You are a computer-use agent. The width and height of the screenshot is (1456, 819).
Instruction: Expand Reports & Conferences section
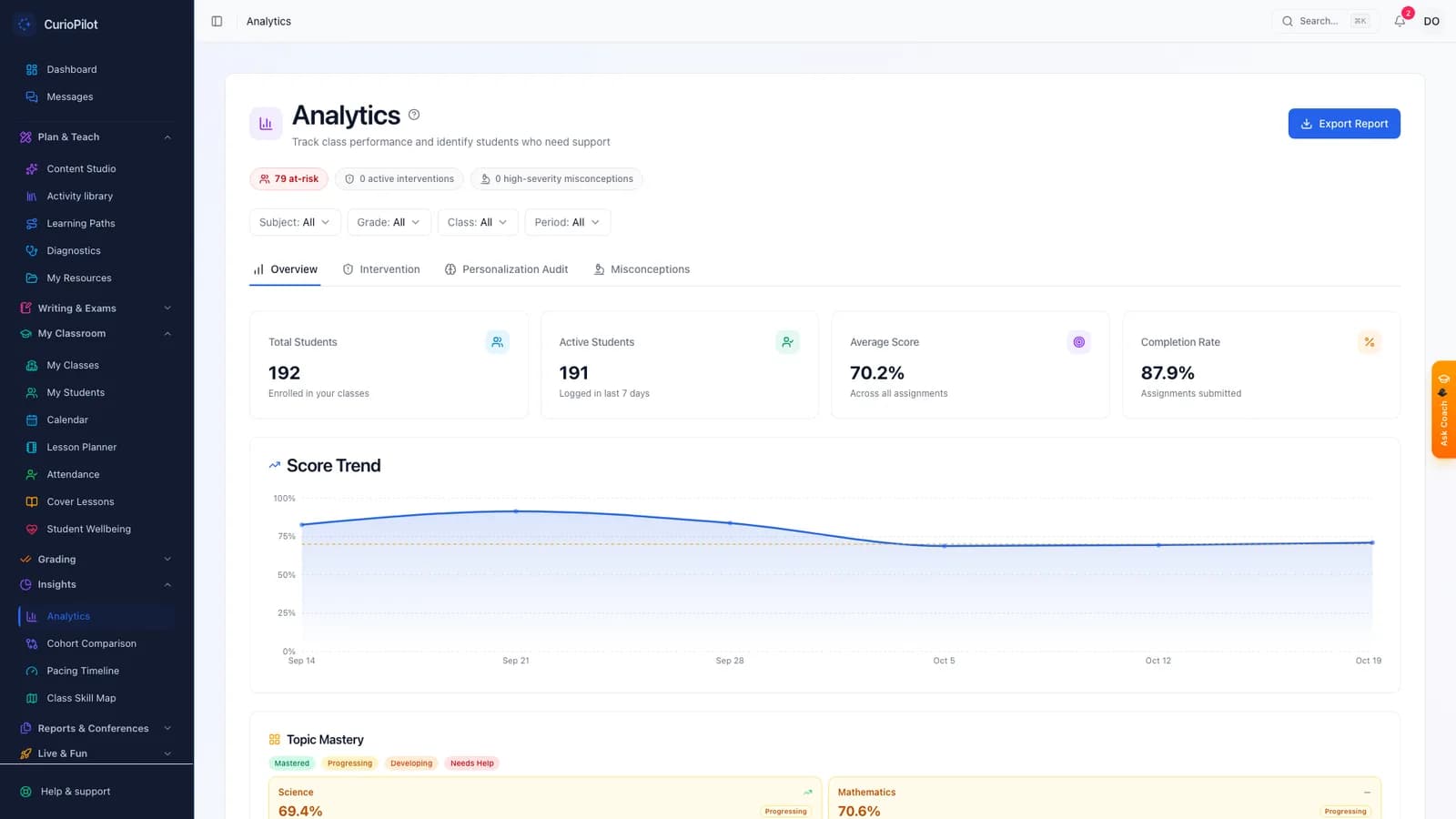[x=96, y=728]
